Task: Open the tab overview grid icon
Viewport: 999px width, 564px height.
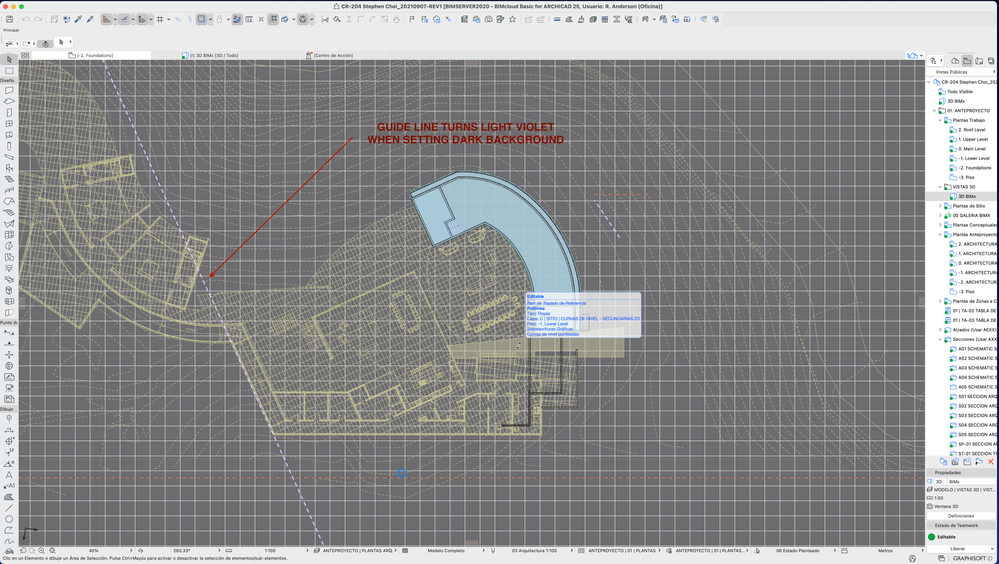Action: pos(25,56)
